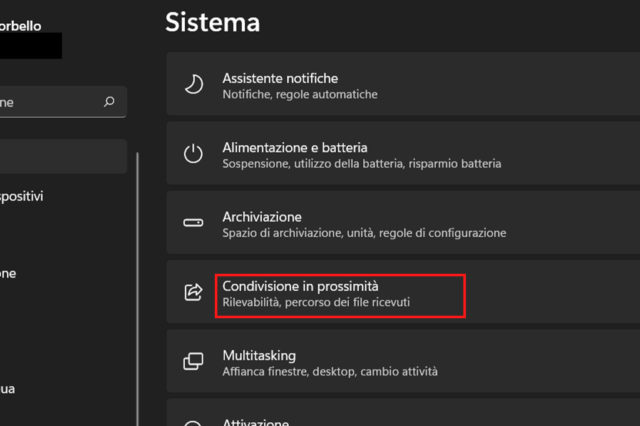
Task: Open the Multitasking settings row
Action: coord(400,361)
